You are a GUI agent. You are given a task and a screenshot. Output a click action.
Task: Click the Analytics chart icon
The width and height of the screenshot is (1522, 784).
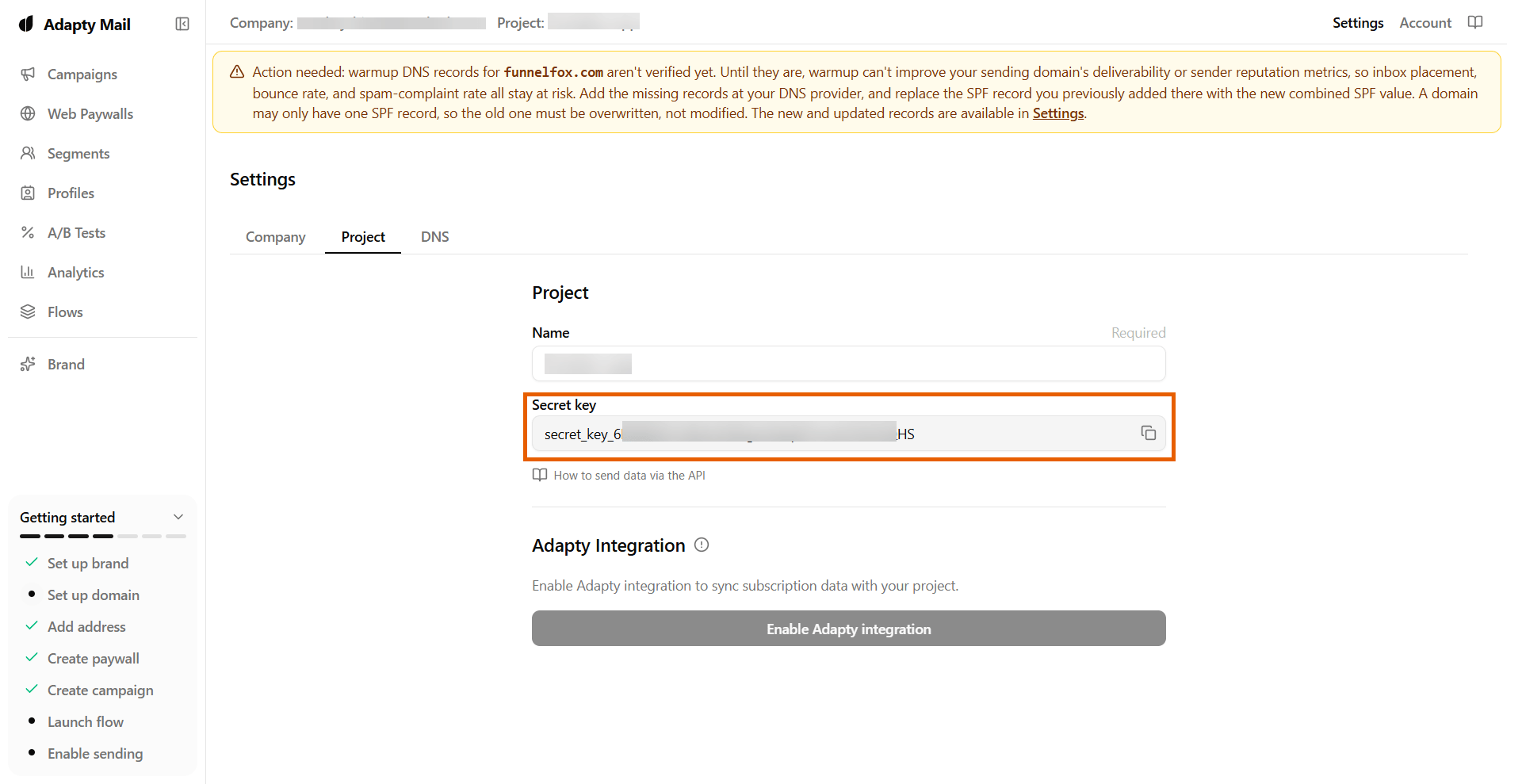(x=28, y=272)
